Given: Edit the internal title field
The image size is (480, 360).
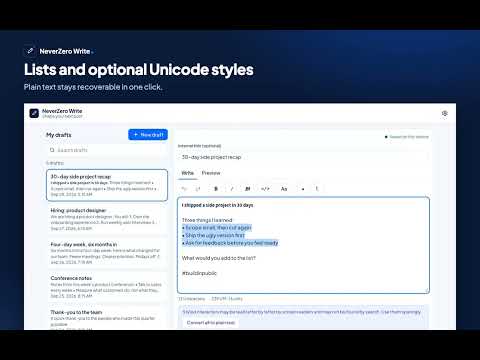Looking at the screenshot, I should coord(303,157).
